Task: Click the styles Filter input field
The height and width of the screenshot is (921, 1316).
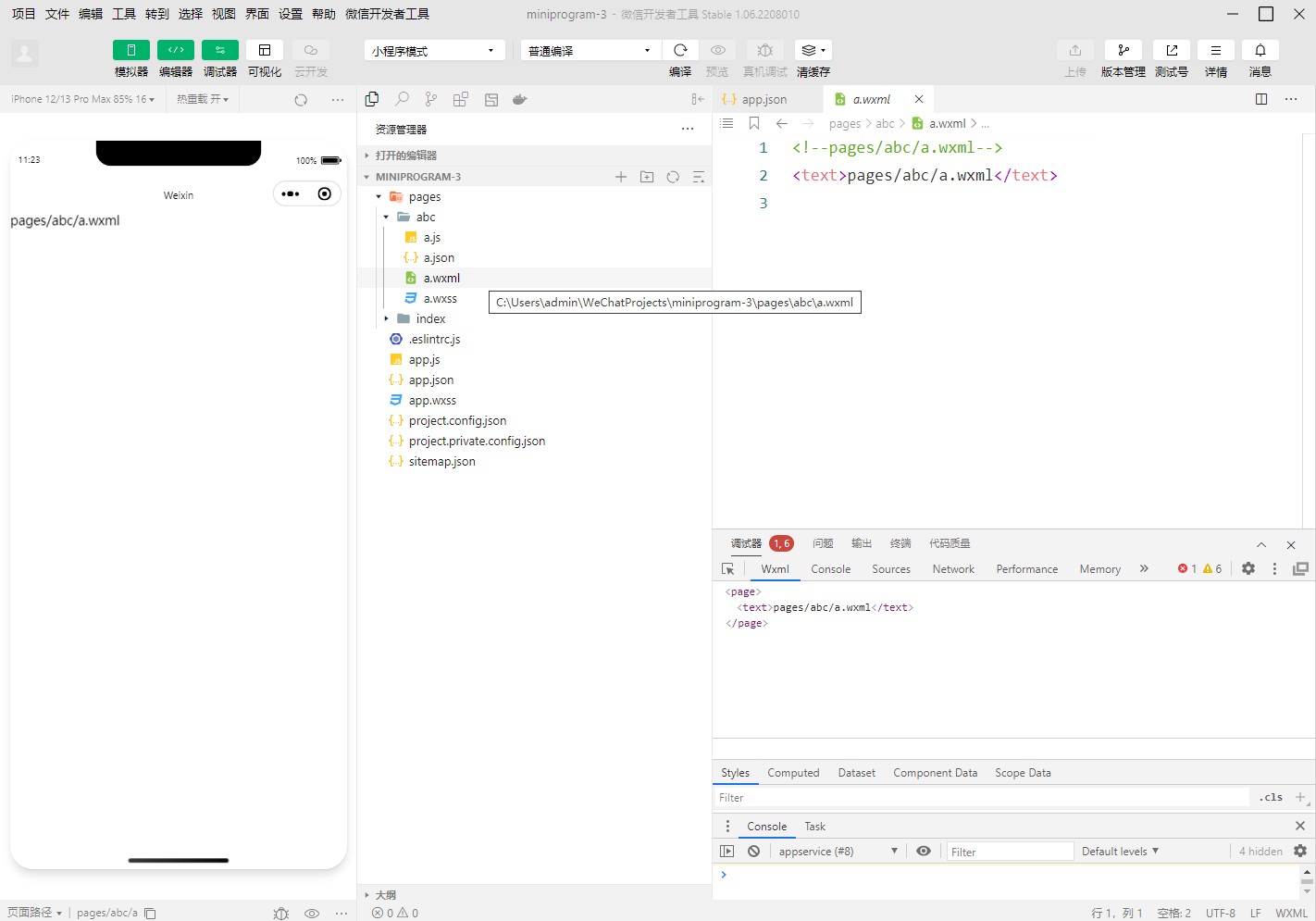Action: click(981, 798)
